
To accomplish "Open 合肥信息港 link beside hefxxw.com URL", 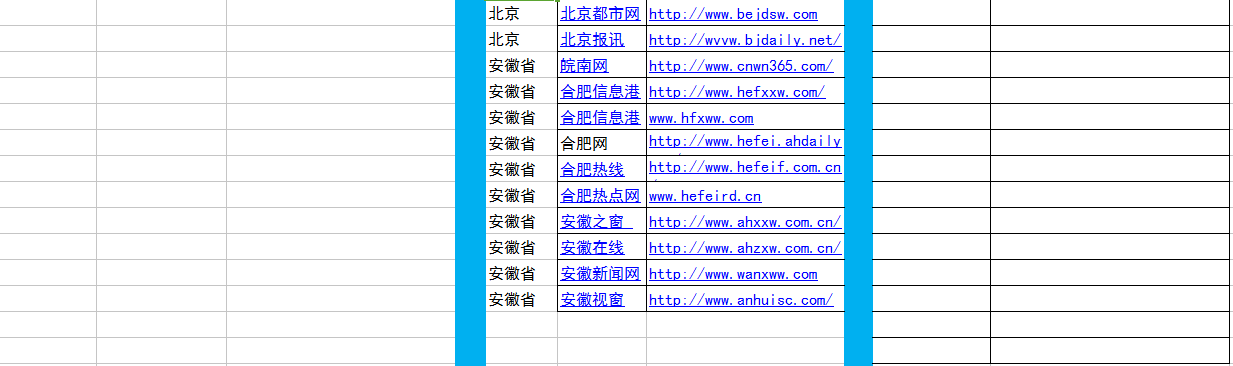I will pyautogui.click(x=600, y=92).
